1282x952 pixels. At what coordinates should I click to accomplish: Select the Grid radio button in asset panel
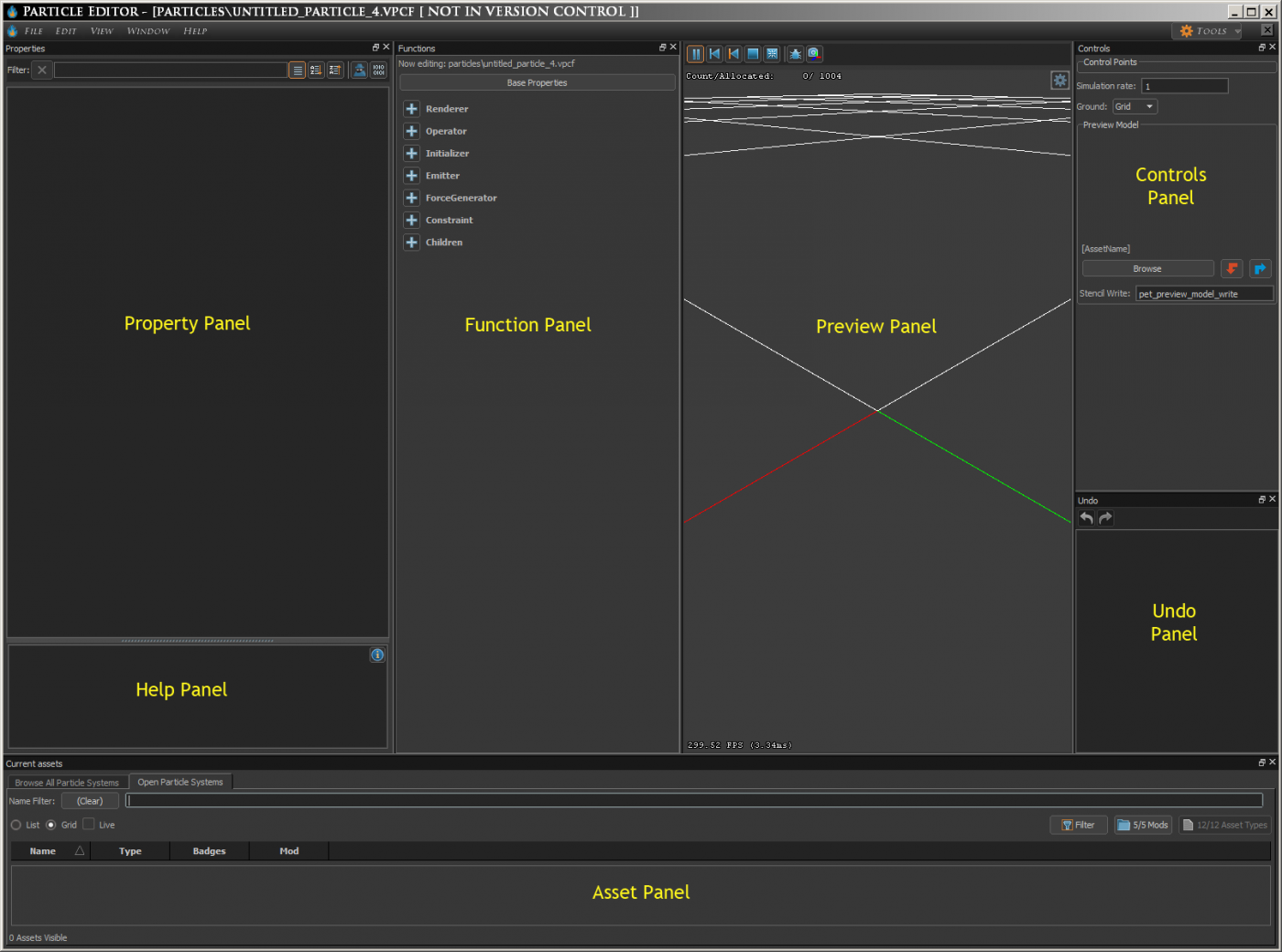point(51,825)
